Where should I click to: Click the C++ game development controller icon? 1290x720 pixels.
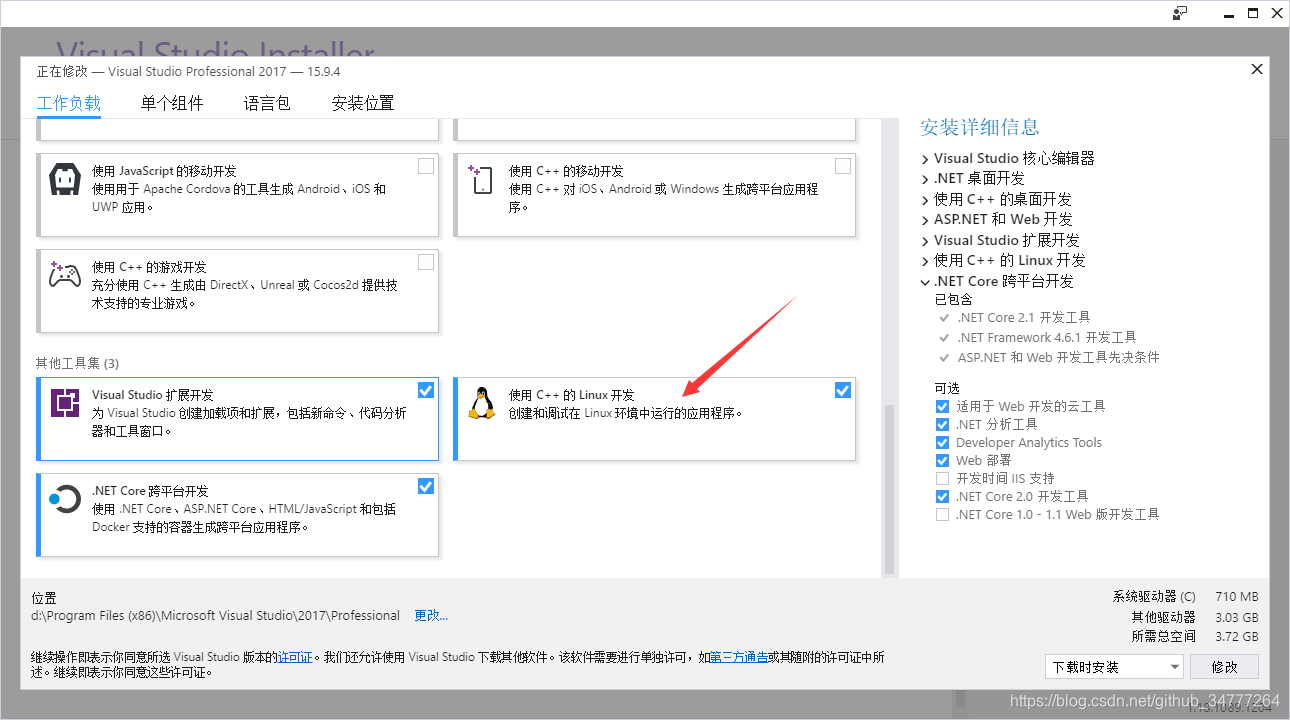[x=65, y=275]
